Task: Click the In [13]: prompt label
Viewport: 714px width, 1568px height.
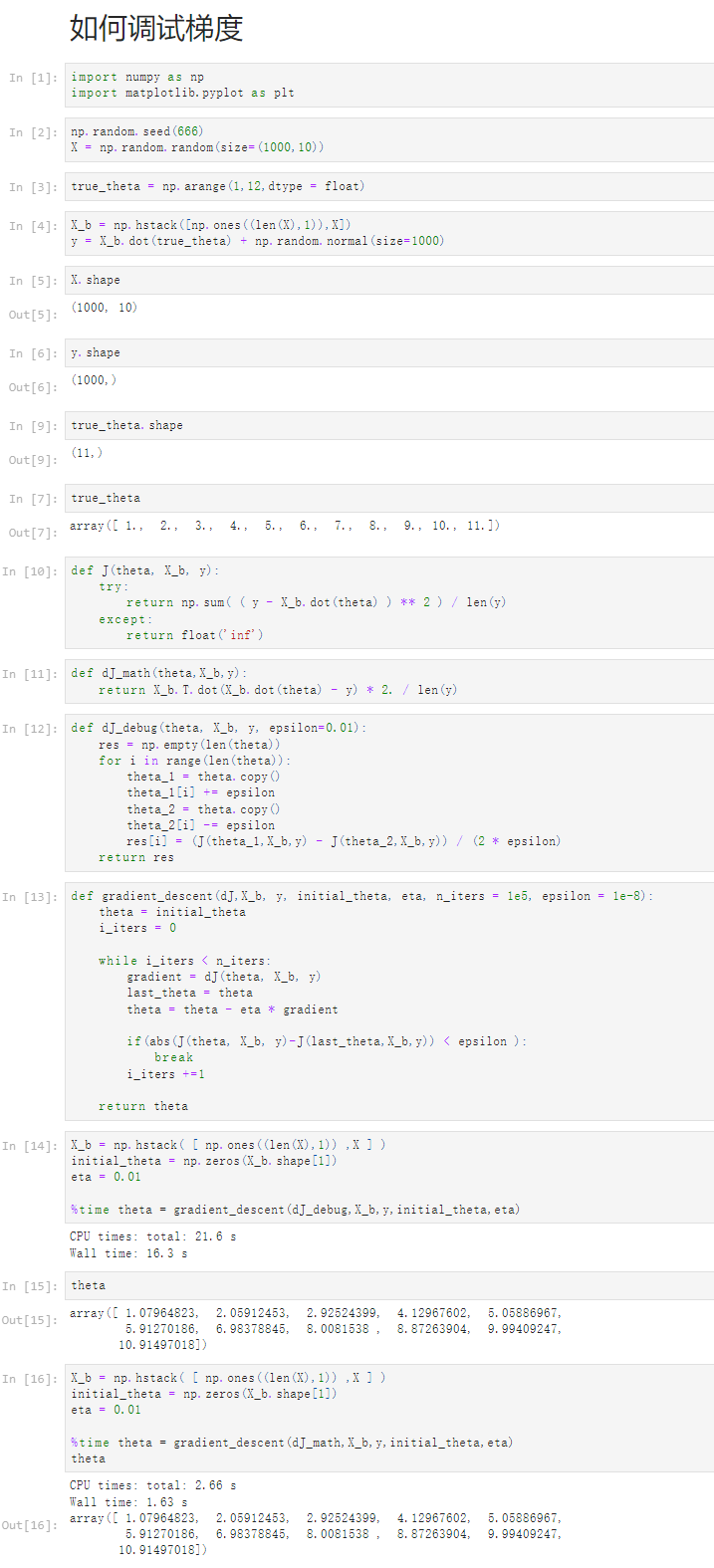Action: (x=30, y=897)
